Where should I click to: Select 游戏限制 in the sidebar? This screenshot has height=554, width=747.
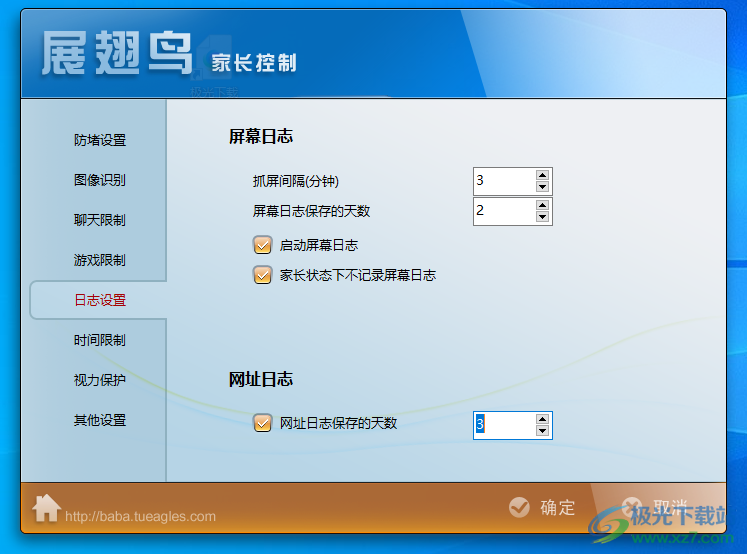[100, 260]
